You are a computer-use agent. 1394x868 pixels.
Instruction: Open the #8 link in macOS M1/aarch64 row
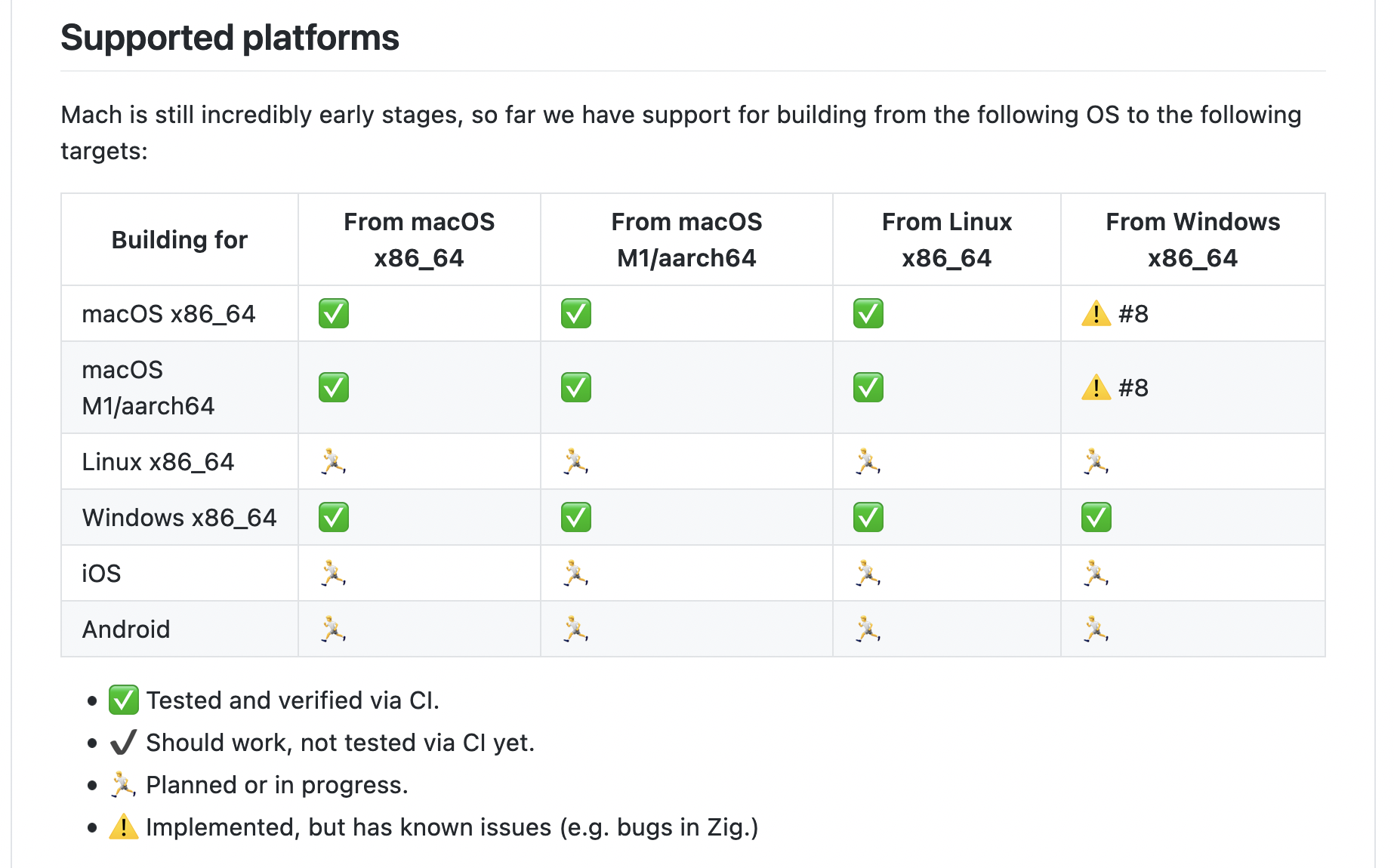(x=1133, y=388)
